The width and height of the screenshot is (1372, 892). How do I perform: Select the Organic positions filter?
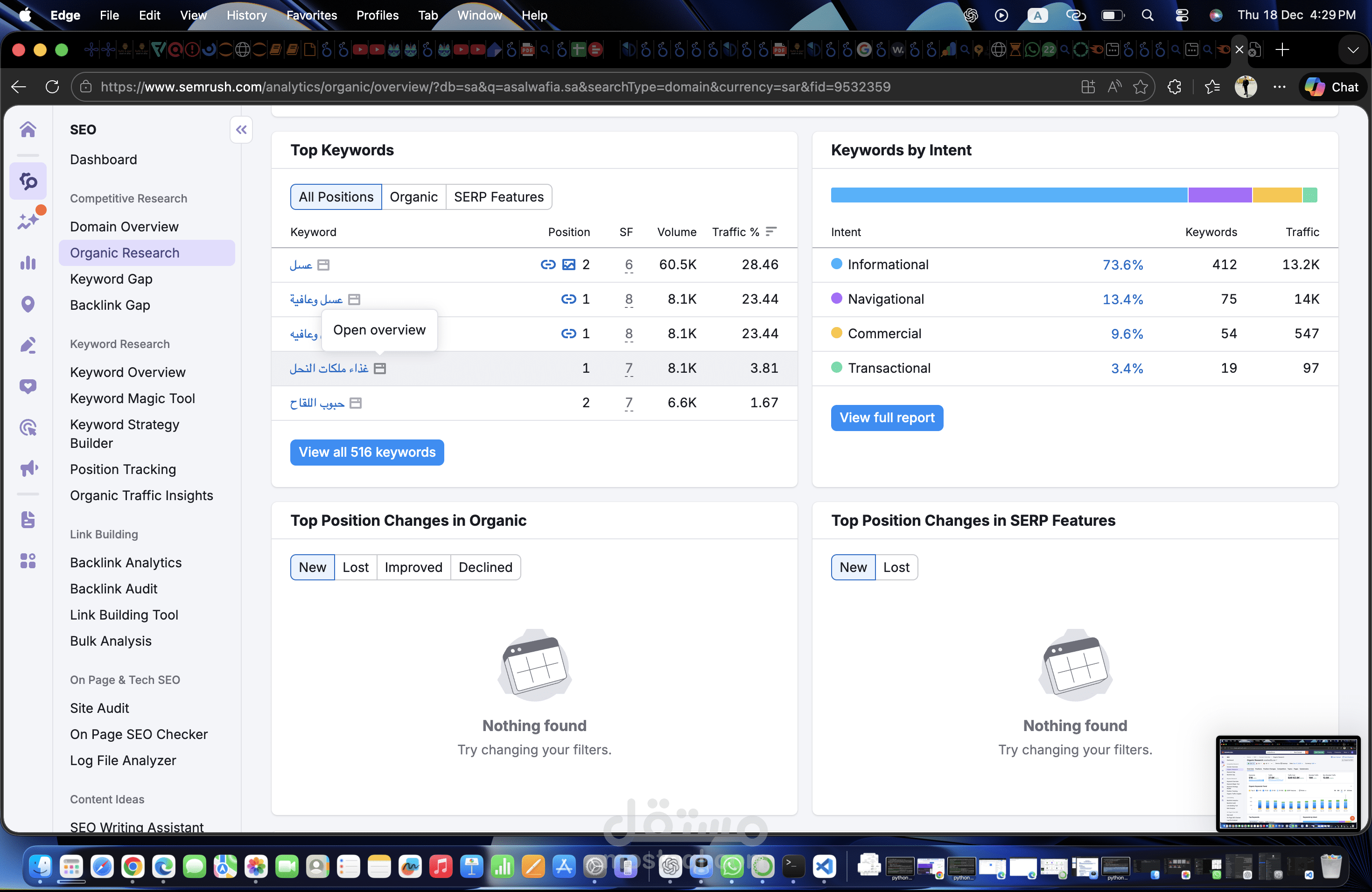click(x=413, y=197)
